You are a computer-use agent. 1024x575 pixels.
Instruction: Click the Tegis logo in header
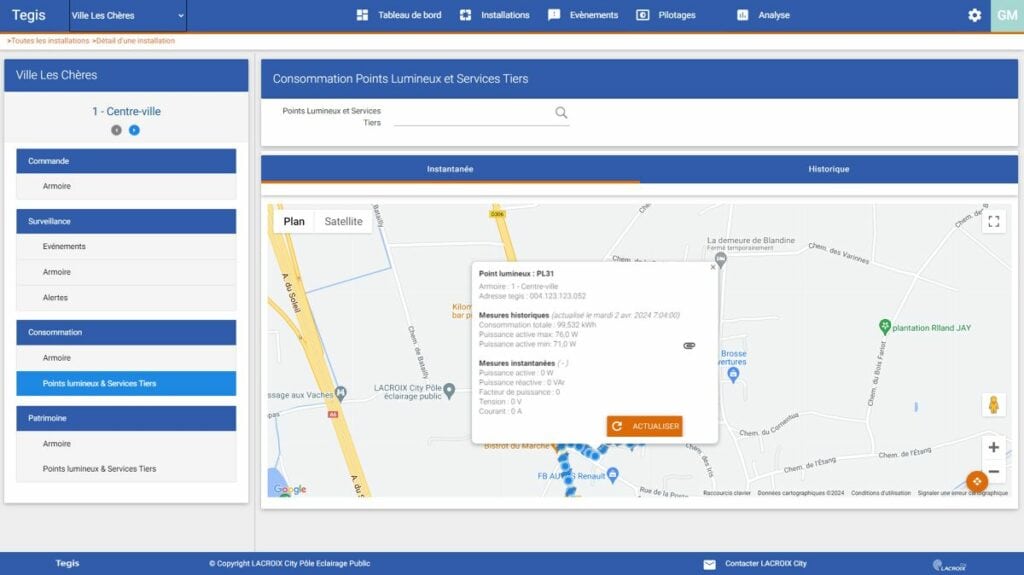point(29,15)
